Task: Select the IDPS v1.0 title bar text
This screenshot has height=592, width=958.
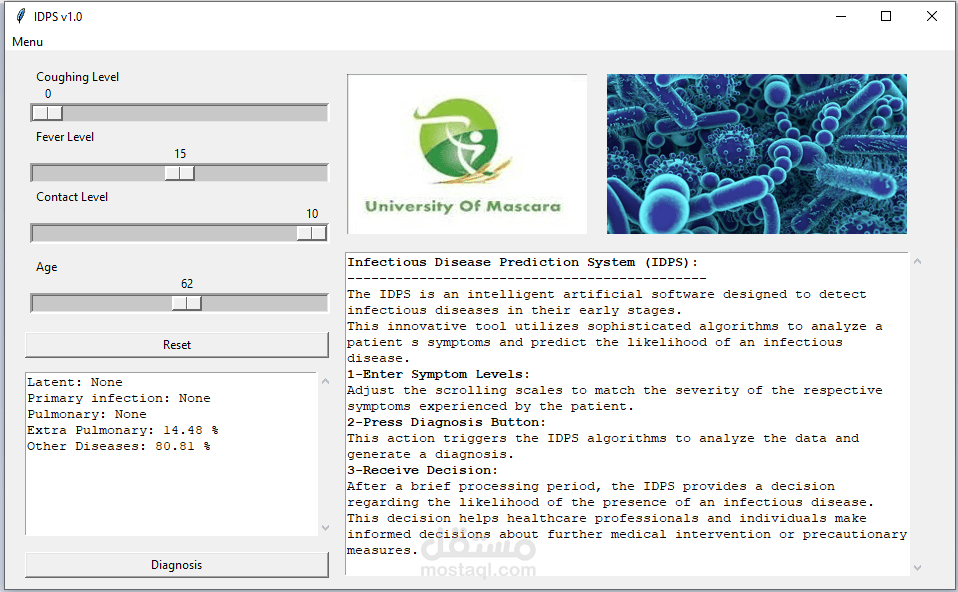Action: point(57,16)
